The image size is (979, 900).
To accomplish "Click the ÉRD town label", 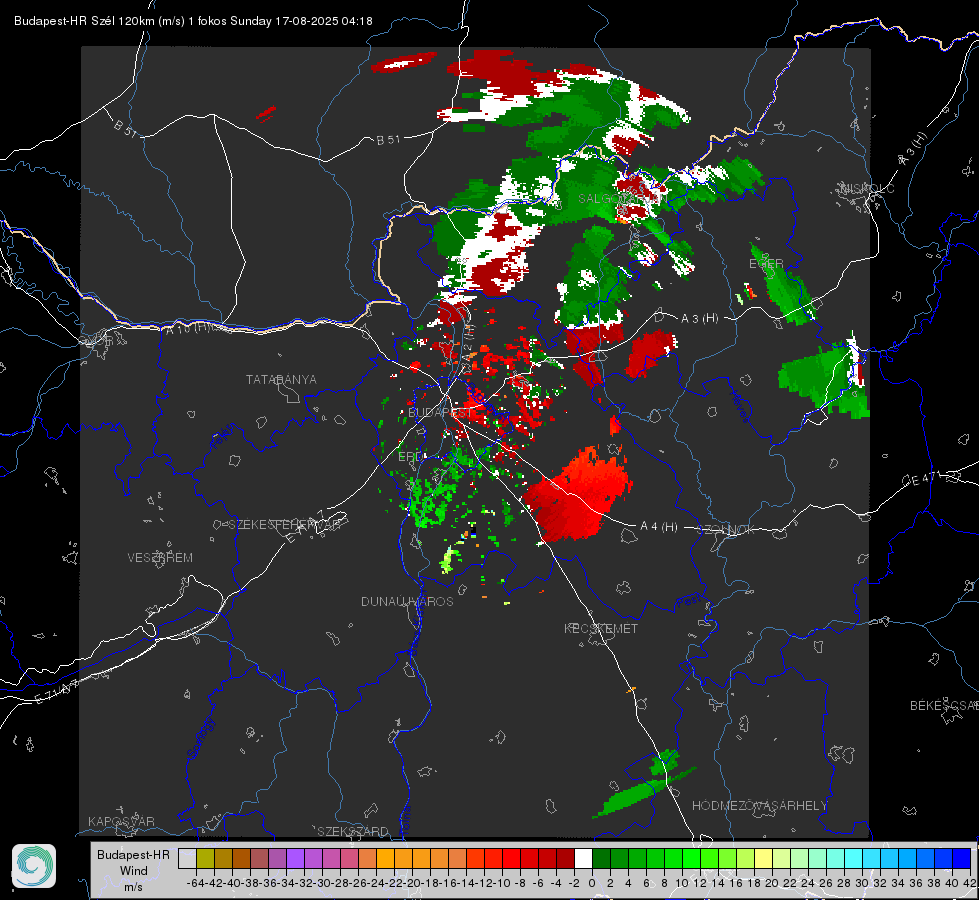I will (x=410, y=457).
